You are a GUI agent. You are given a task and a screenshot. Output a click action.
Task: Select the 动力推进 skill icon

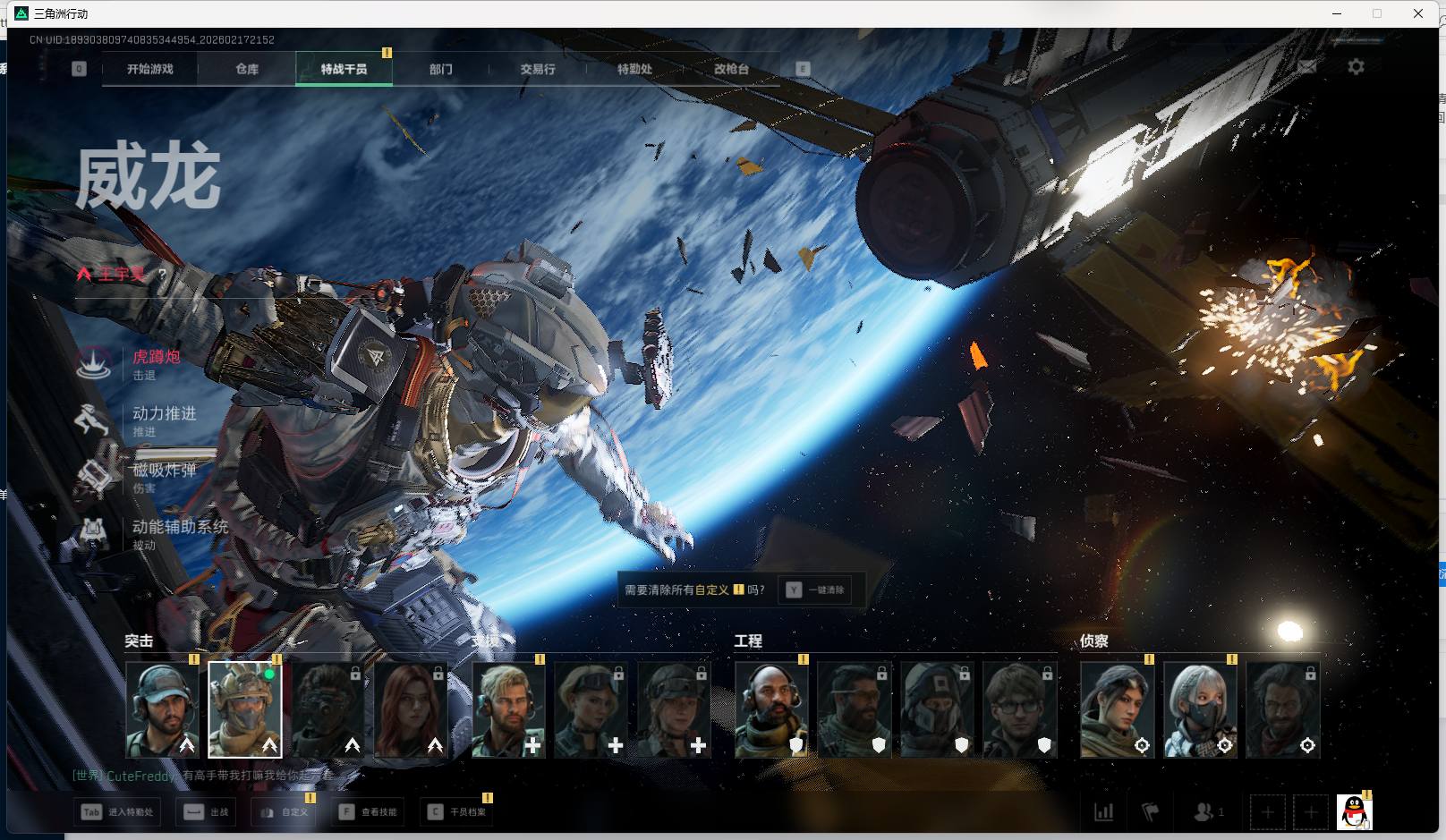(93, 420)
